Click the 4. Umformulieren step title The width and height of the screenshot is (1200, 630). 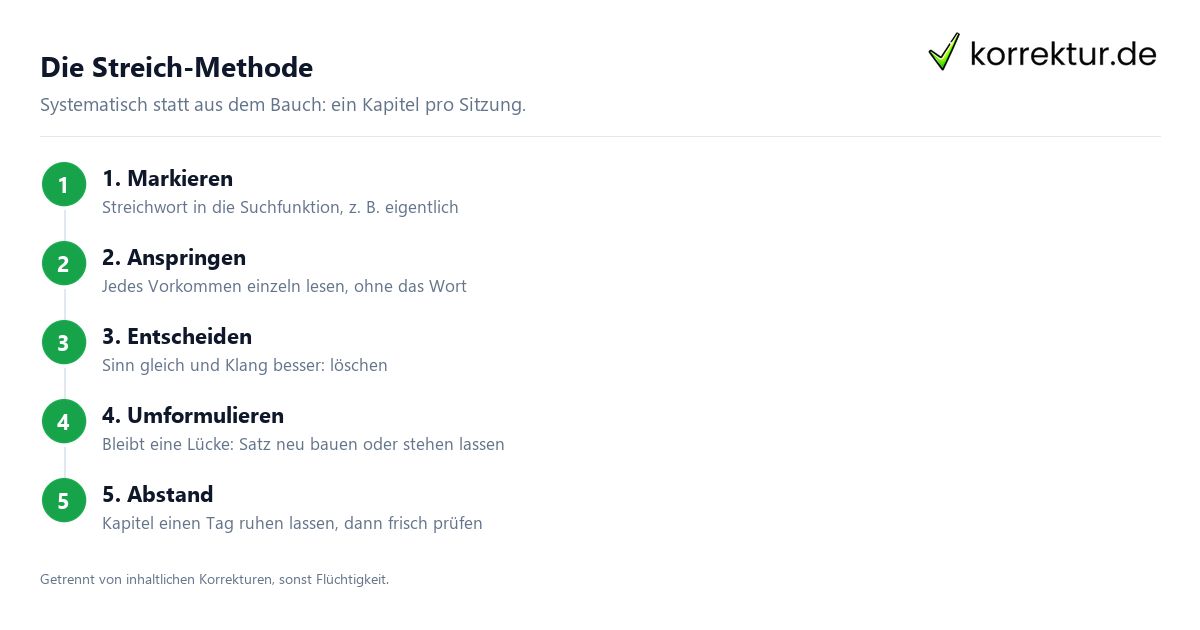click(x=193, y=416)
